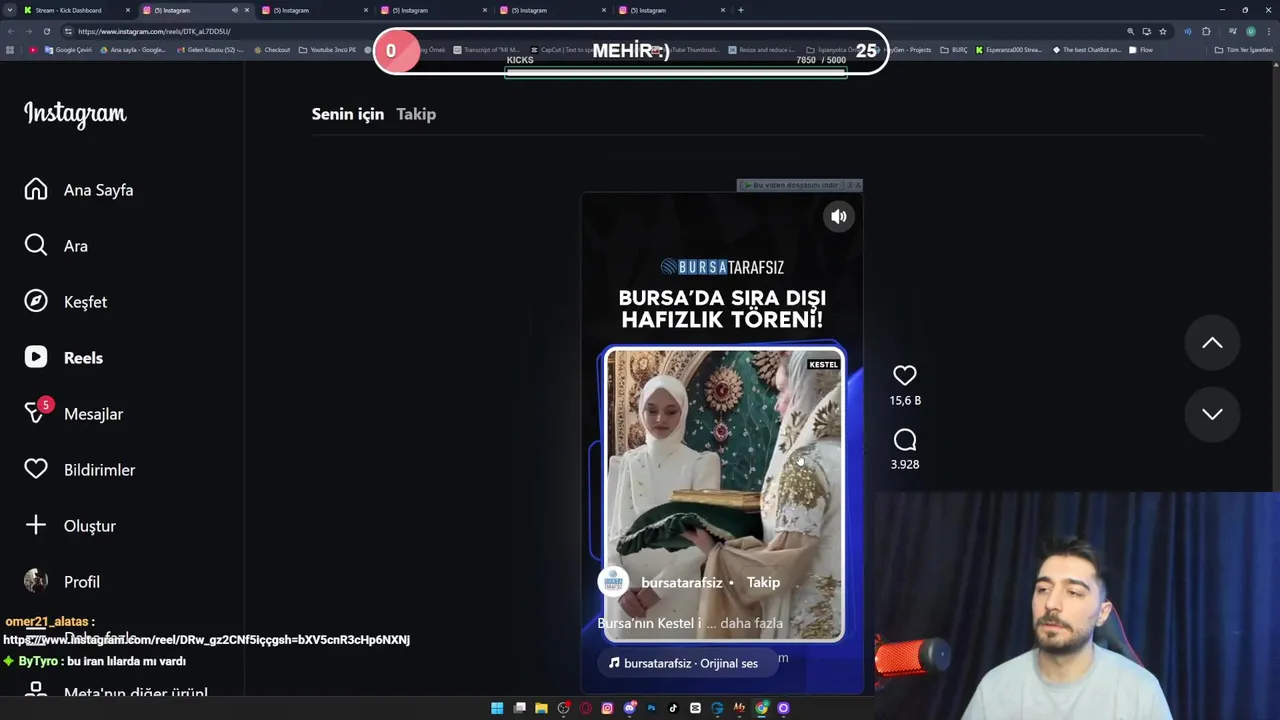Viewport: 1280px width, 720px height.
Task: Follow bursatarafsız with Takip button
Action: tap(763, 582)
